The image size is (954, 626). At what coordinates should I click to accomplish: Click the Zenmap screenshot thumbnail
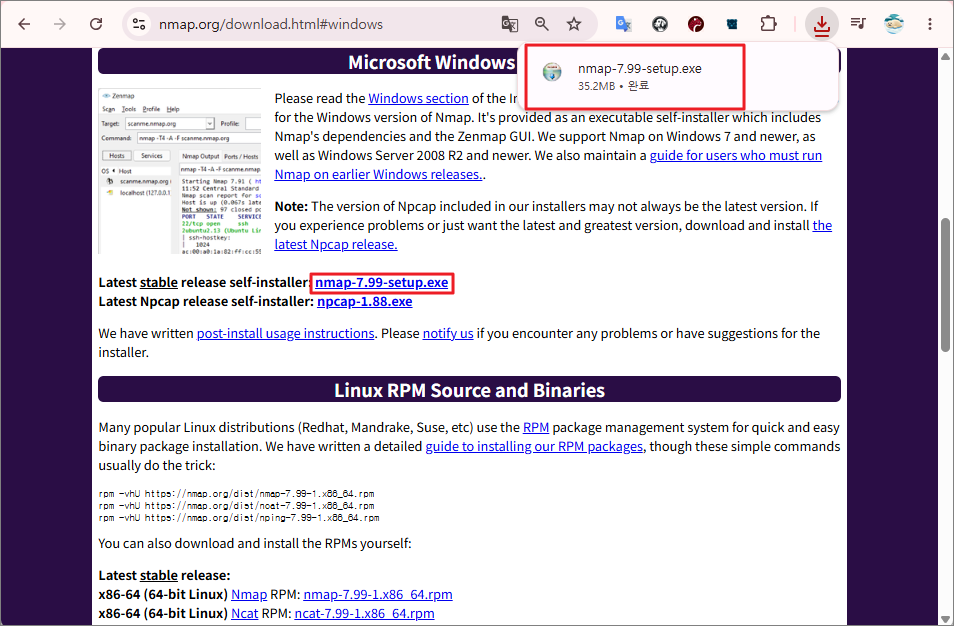coord(180,172)
